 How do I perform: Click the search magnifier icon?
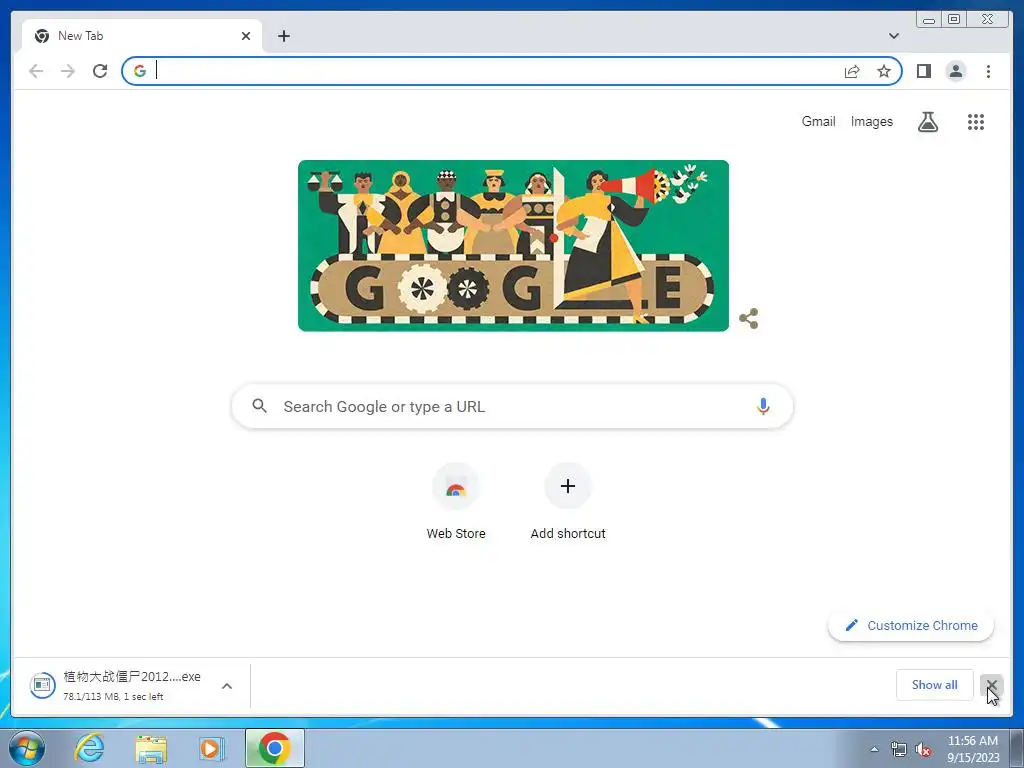click(259, 406)
